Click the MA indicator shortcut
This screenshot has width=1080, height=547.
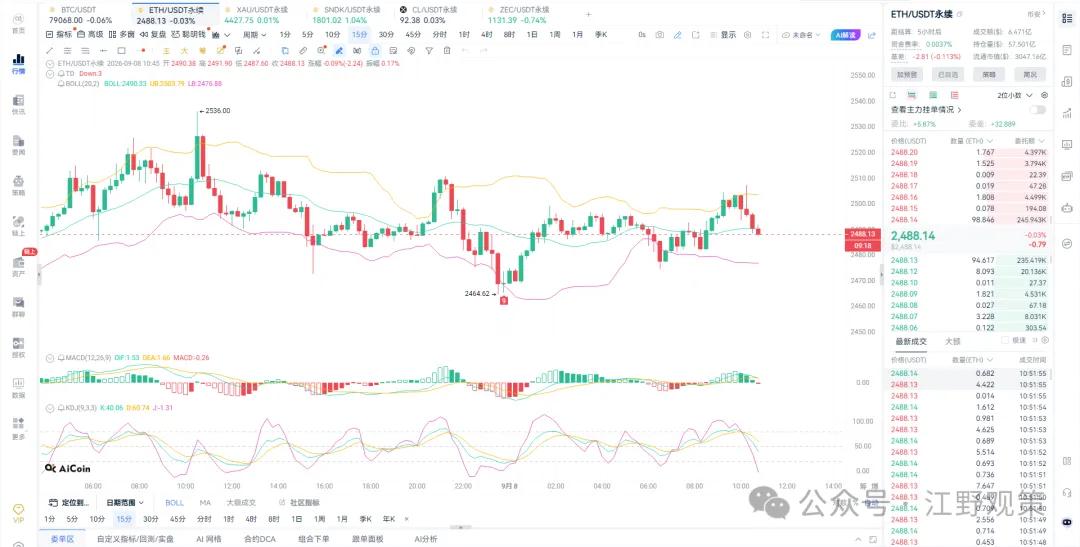tap(205, 502)
